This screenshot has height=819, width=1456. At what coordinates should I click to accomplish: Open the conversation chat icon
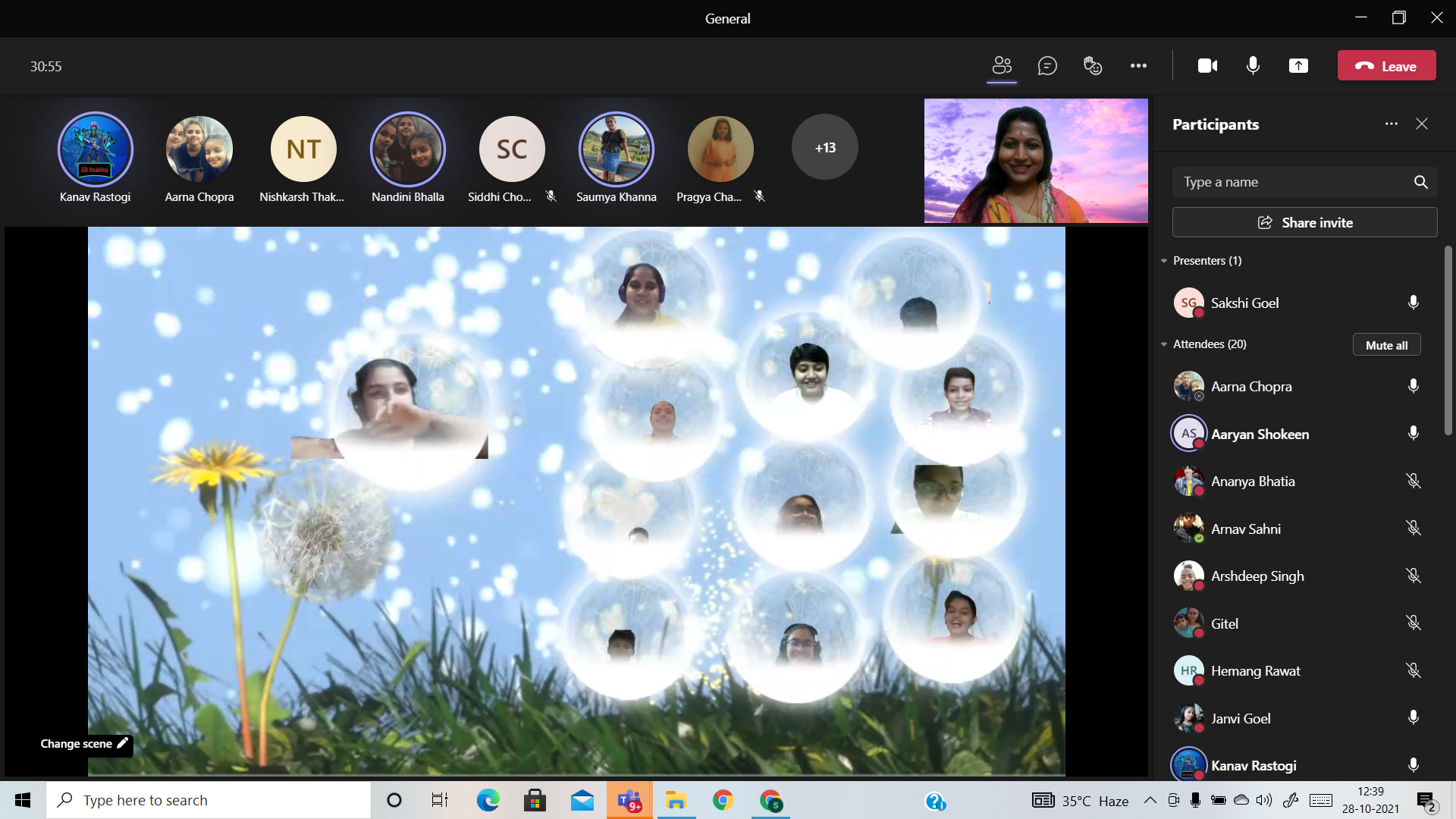click(x=1047, y=66)
